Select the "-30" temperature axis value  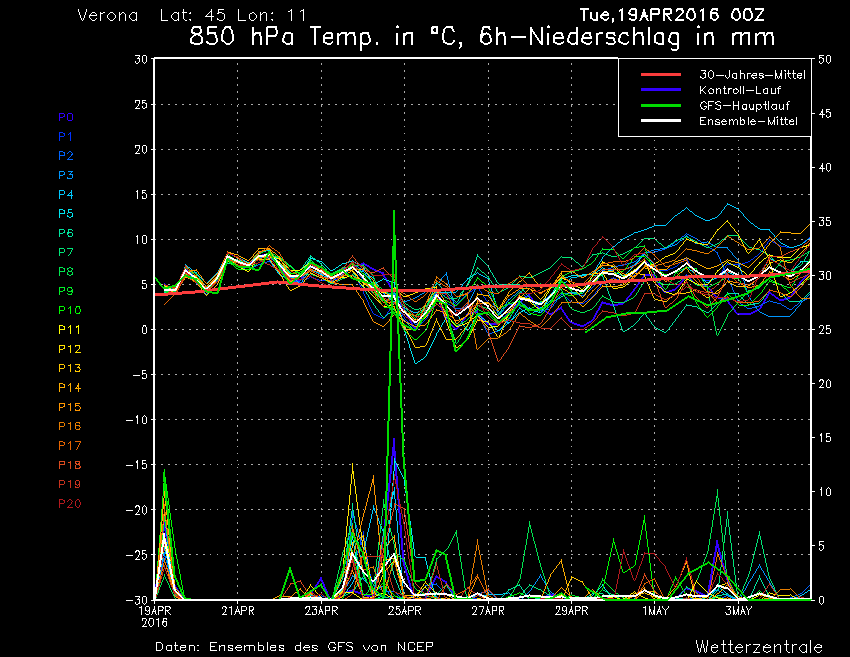(137, 600)
